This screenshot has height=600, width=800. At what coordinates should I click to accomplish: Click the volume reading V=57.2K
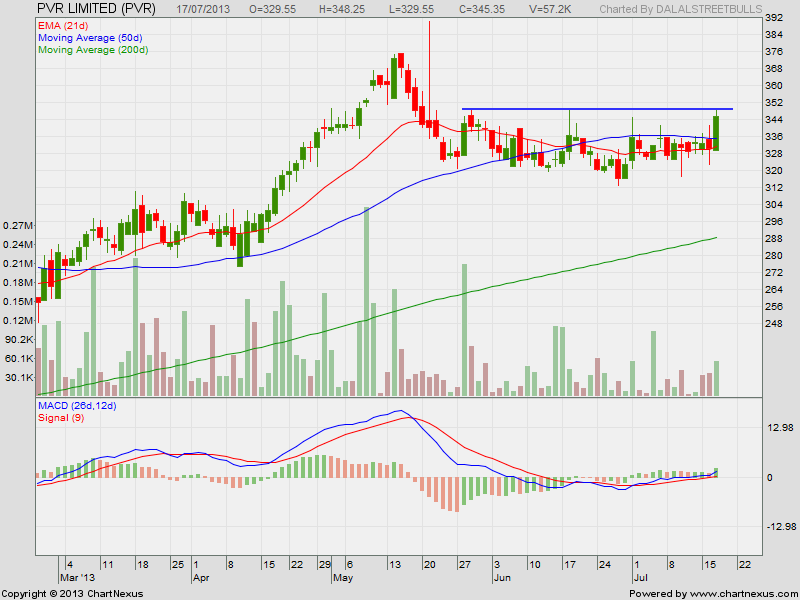pos(549,9)
